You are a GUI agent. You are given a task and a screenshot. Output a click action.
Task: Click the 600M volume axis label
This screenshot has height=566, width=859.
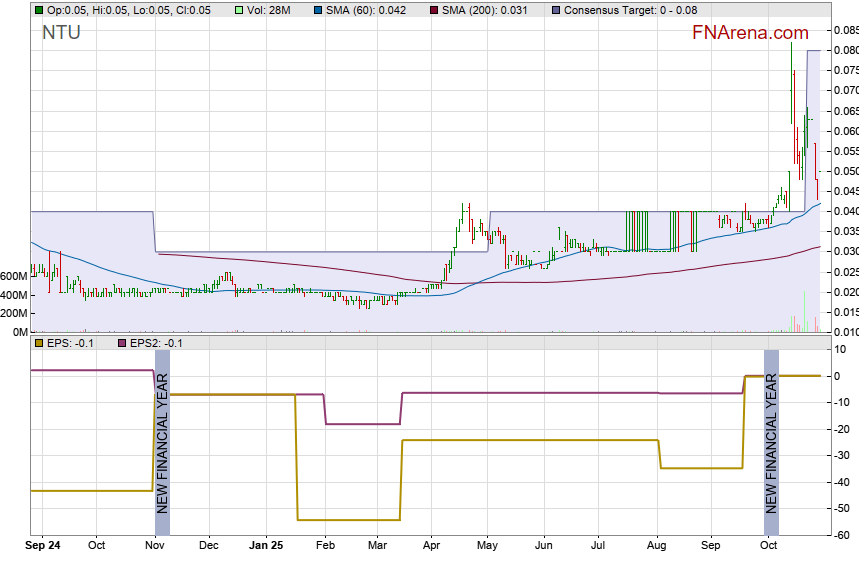click(x=14, y=276)
